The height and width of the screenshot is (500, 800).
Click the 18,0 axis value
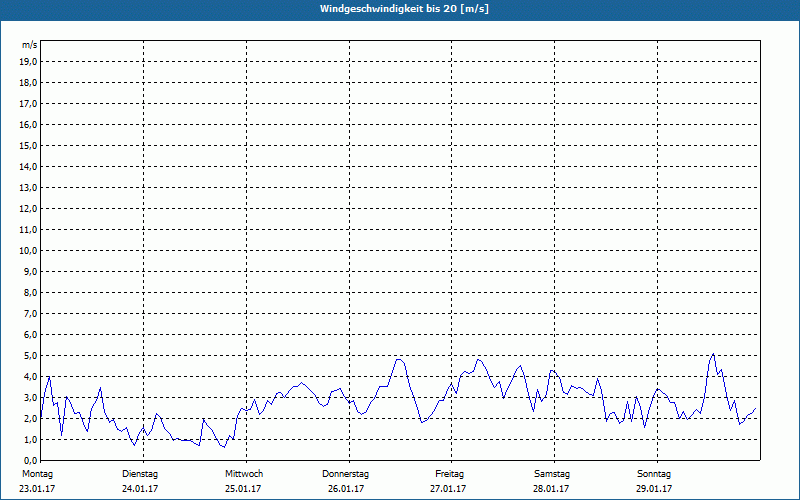click(28, 83)
